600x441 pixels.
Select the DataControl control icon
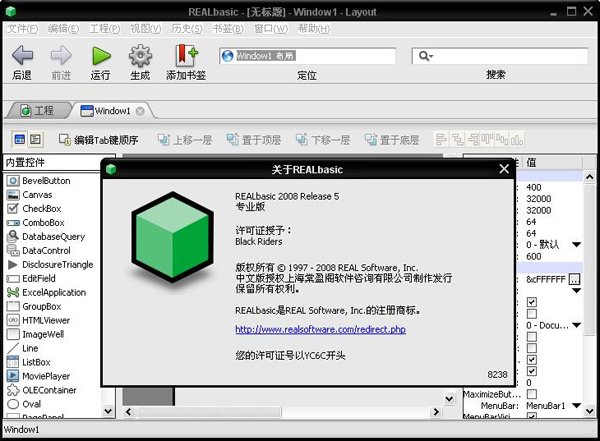(13, 251)
